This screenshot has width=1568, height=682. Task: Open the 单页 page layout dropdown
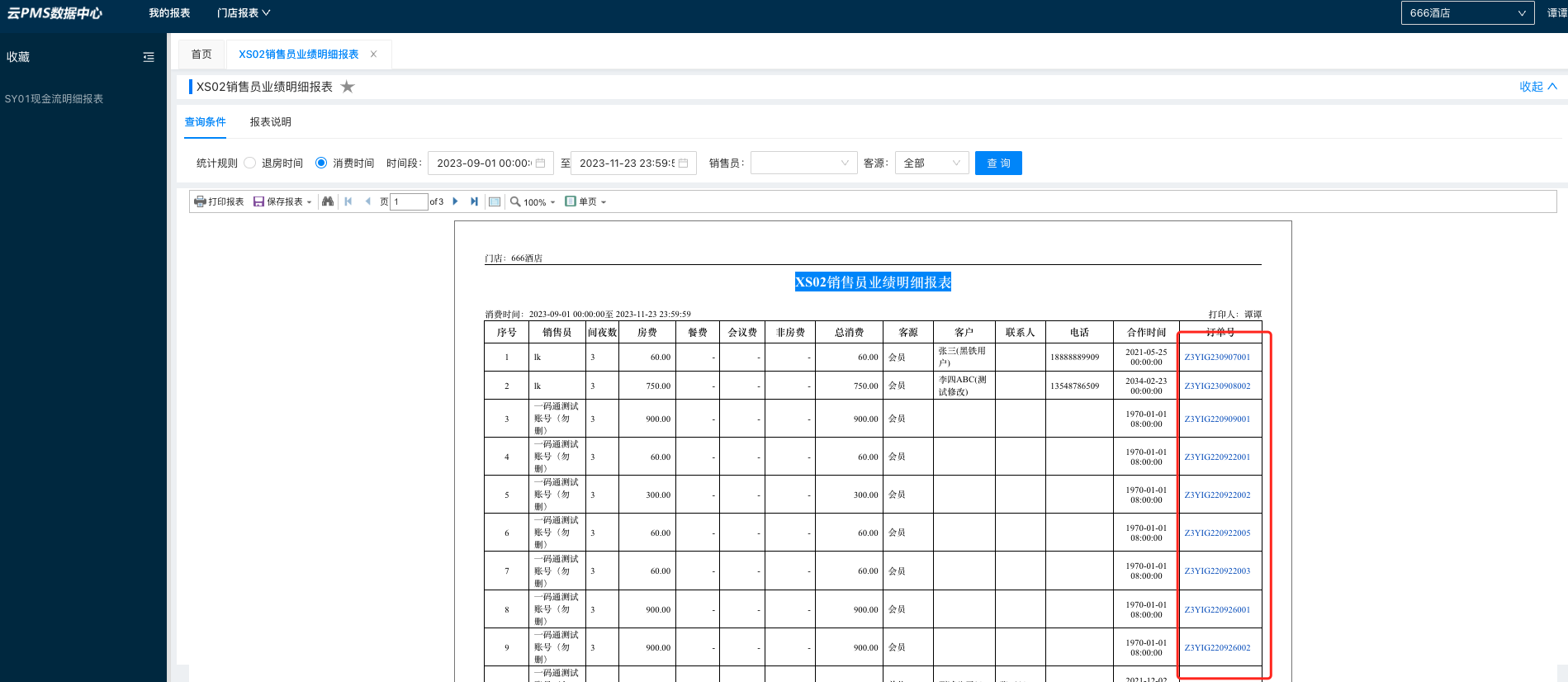tap(585, 201)
